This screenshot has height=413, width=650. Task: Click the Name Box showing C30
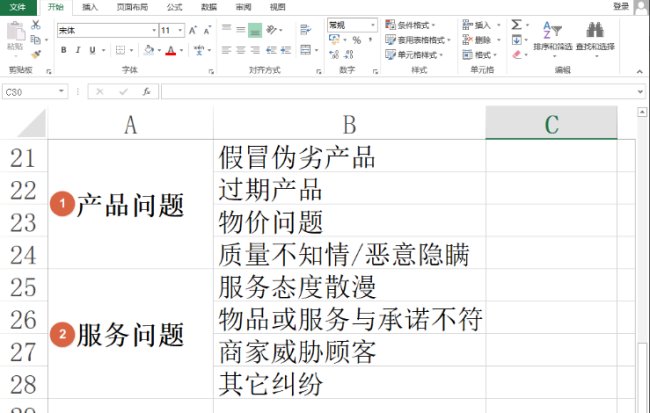coord(35,92)
